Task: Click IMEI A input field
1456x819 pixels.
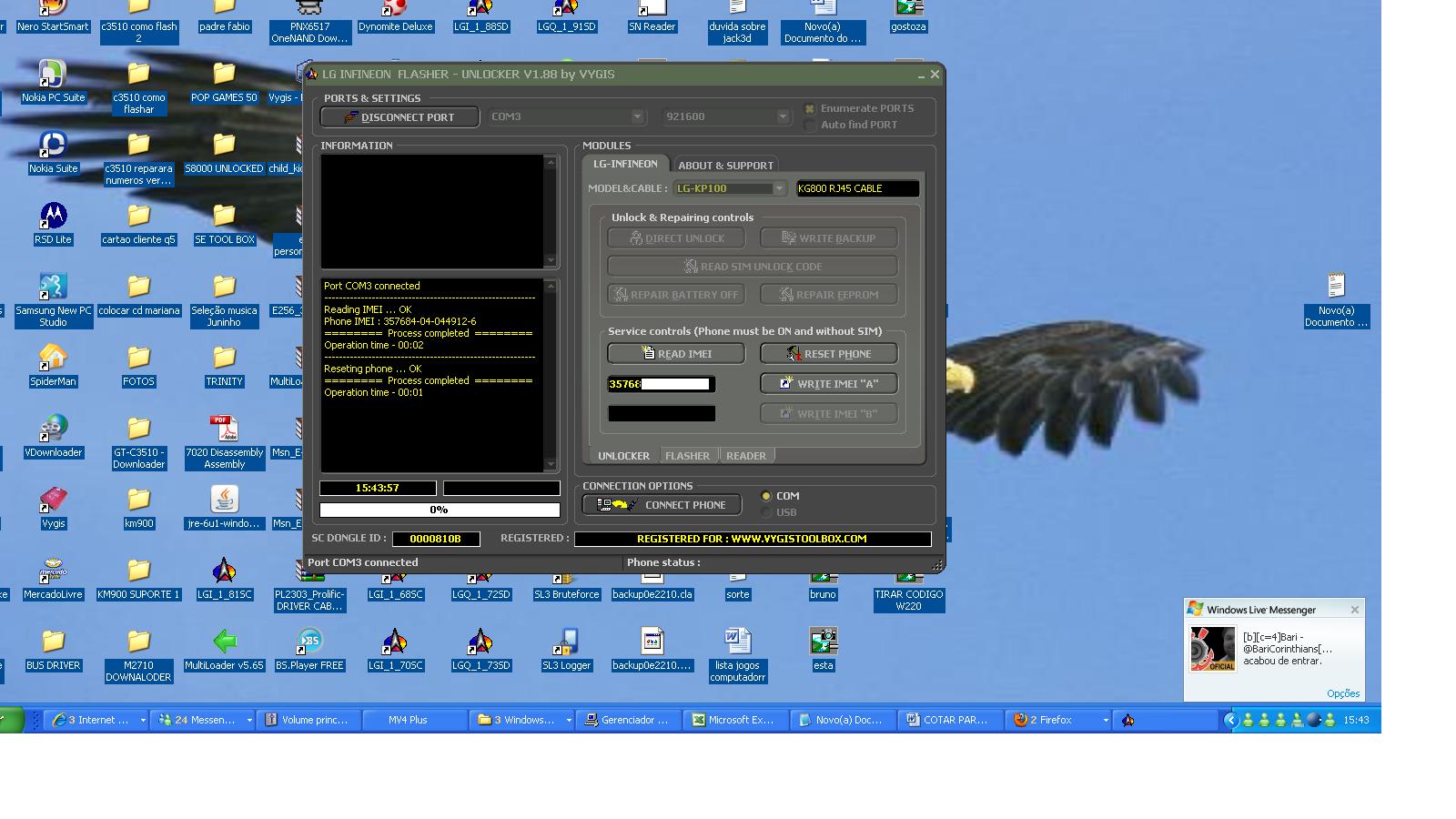Action: click(x=662, y=384)
